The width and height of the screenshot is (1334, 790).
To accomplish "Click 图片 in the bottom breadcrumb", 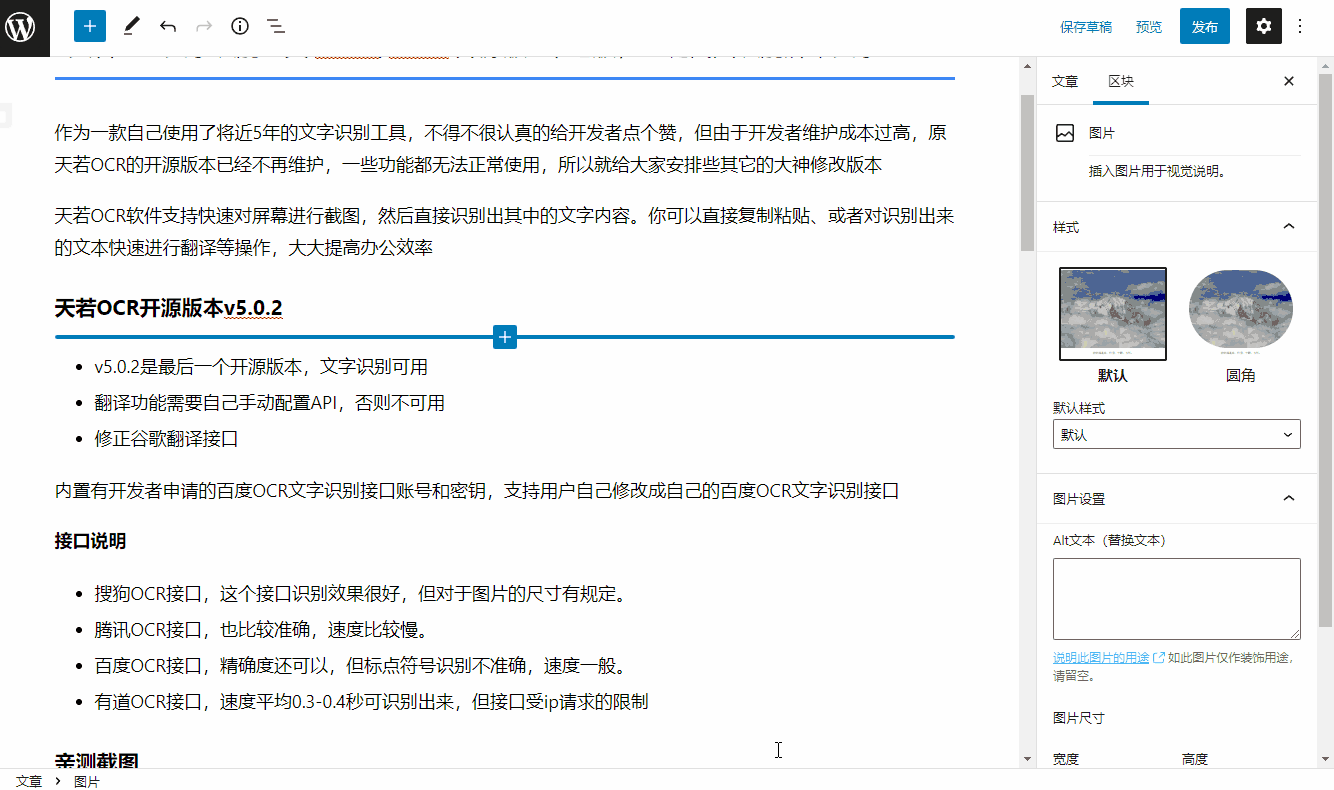I will 87,781.
